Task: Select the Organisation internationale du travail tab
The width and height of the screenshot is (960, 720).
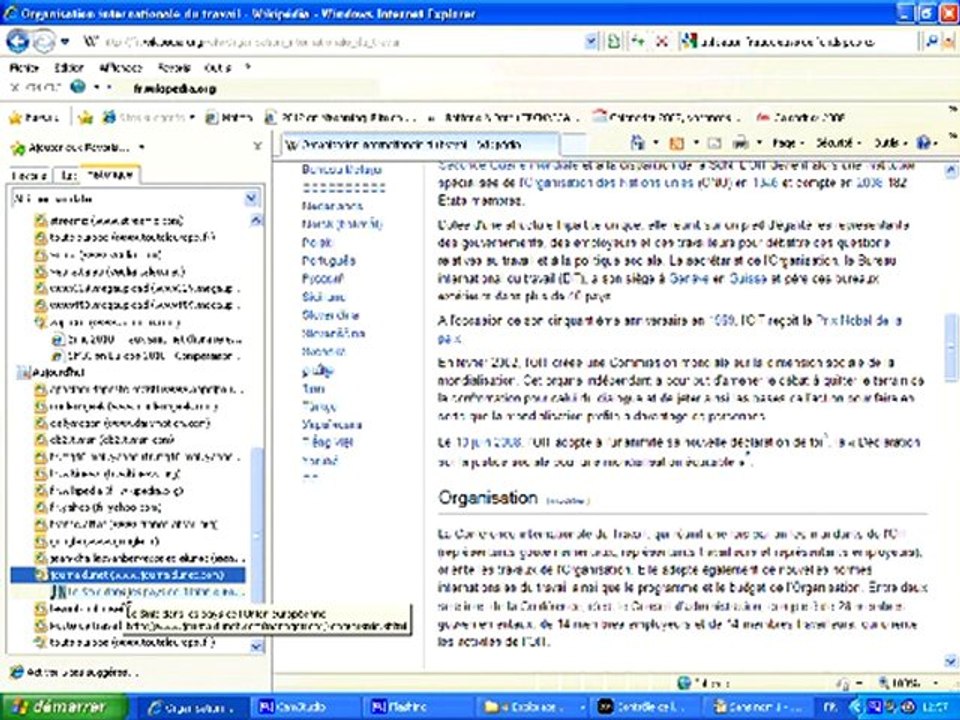Action: point(419,145)
